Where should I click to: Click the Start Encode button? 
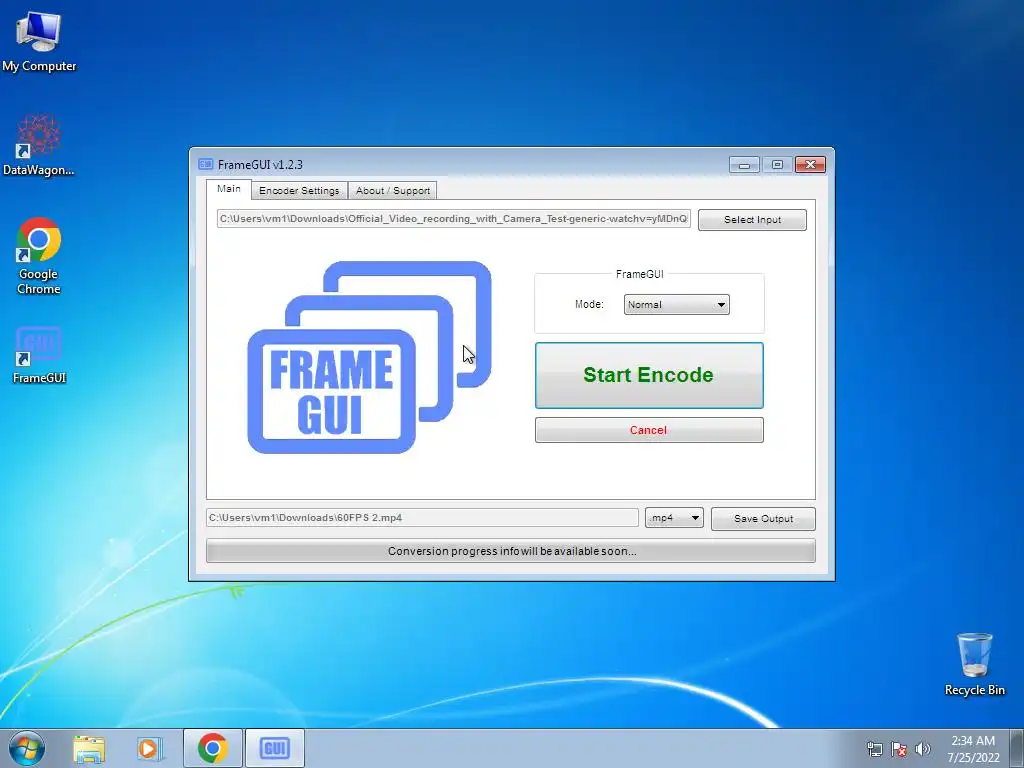coord(649,376)
